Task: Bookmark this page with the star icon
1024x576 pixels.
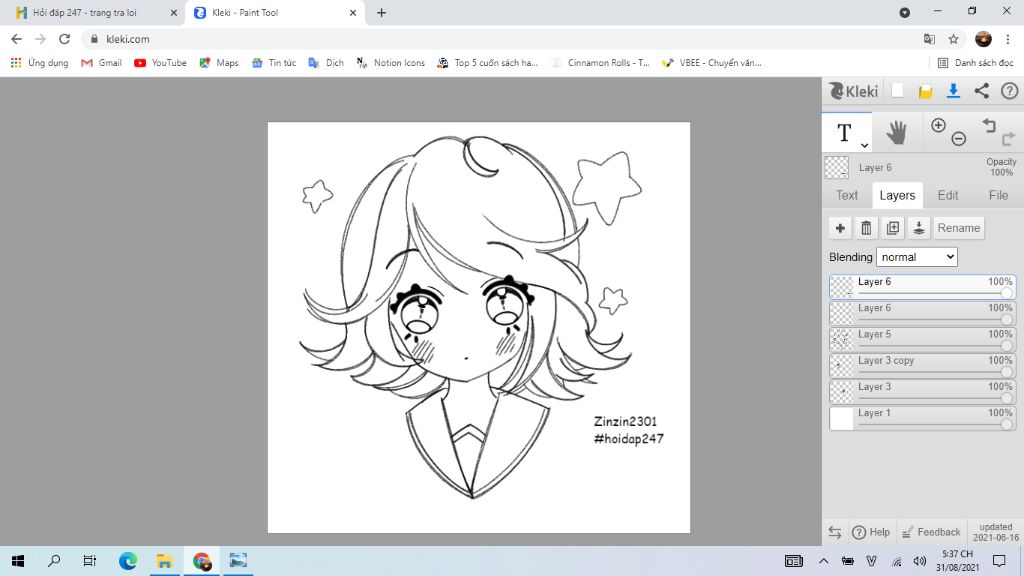Action: pos(953,39)
